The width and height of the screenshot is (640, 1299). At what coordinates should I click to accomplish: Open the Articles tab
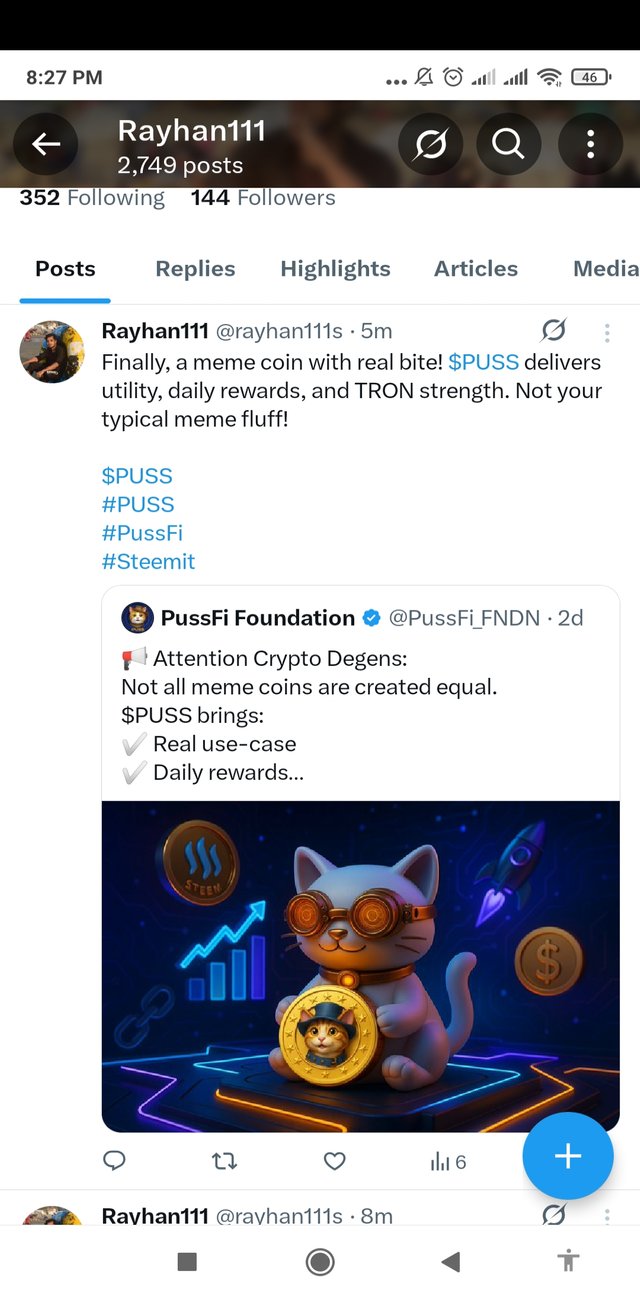click(476, 268)
